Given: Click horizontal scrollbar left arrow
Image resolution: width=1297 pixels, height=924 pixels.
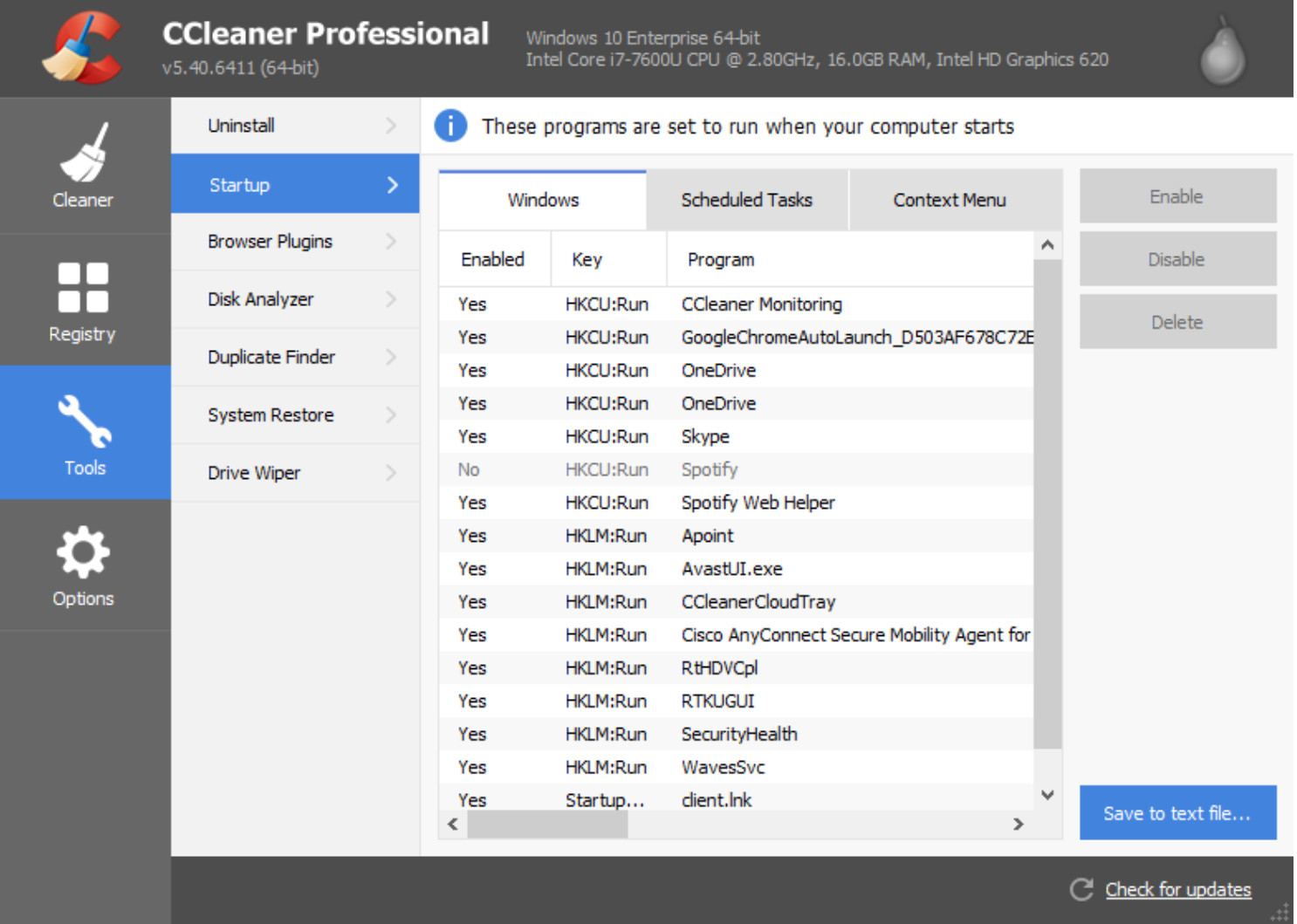Looking at the screenshot, I should click(452, 824).
